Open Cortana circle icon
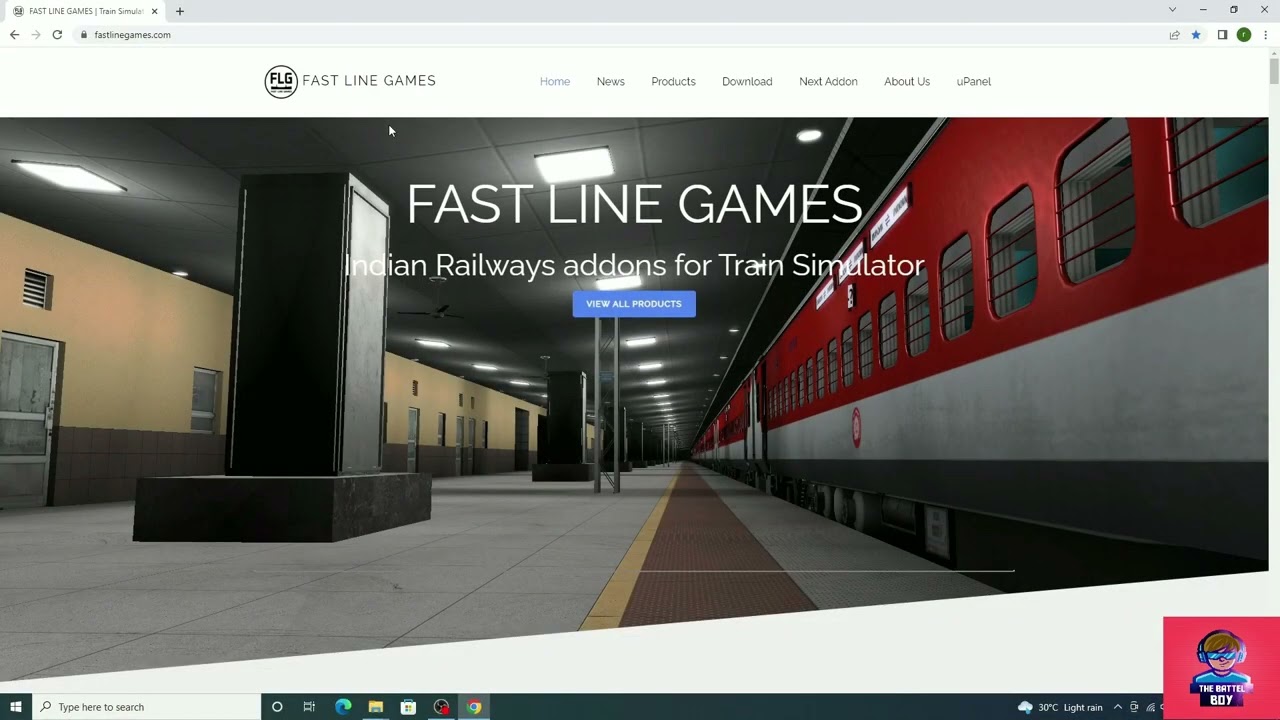1280x720 pixels. click(277, 707)
